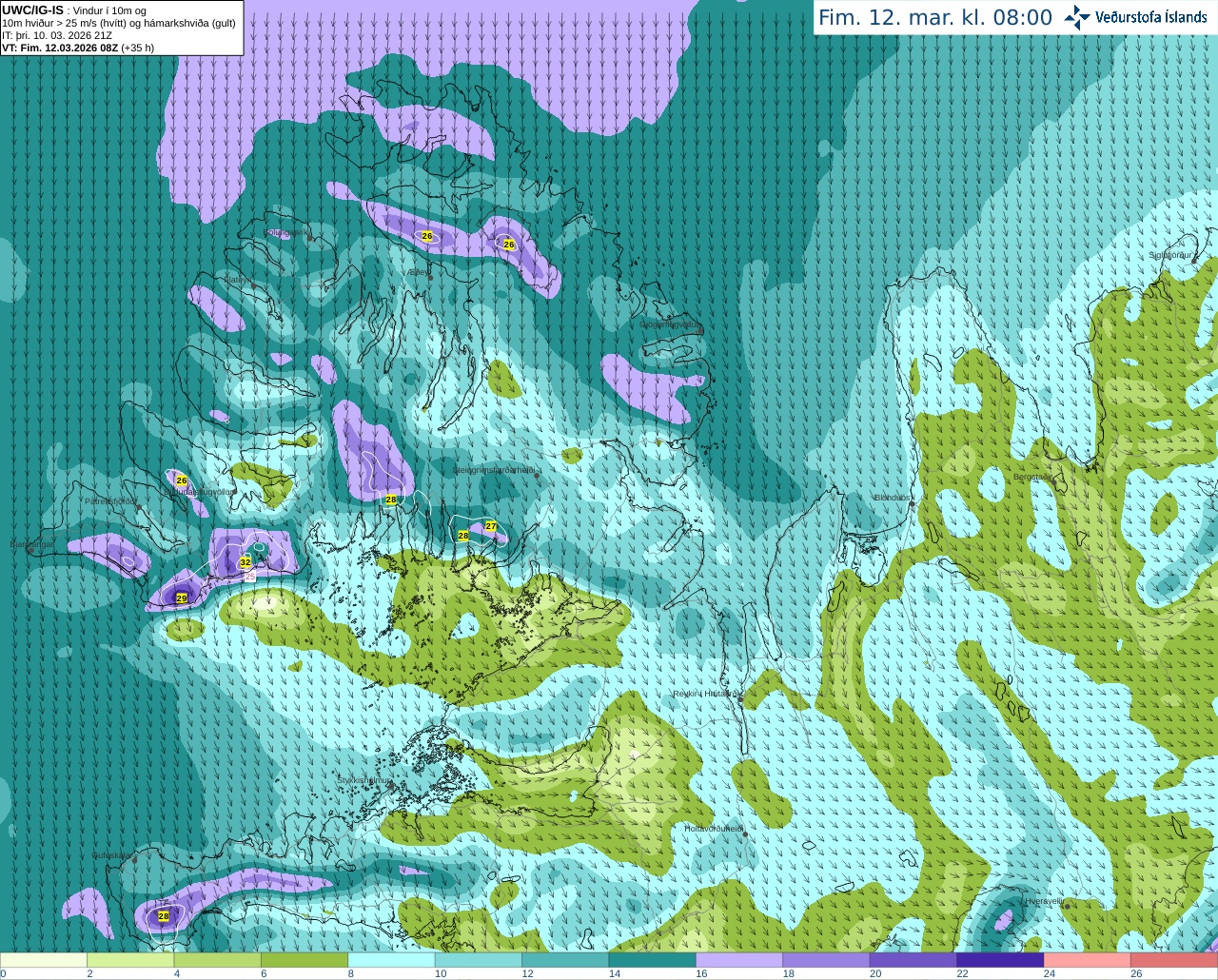The image size is (1218, 980).
Task: Select the Bjargtangar station label
Action: [31, 544]
